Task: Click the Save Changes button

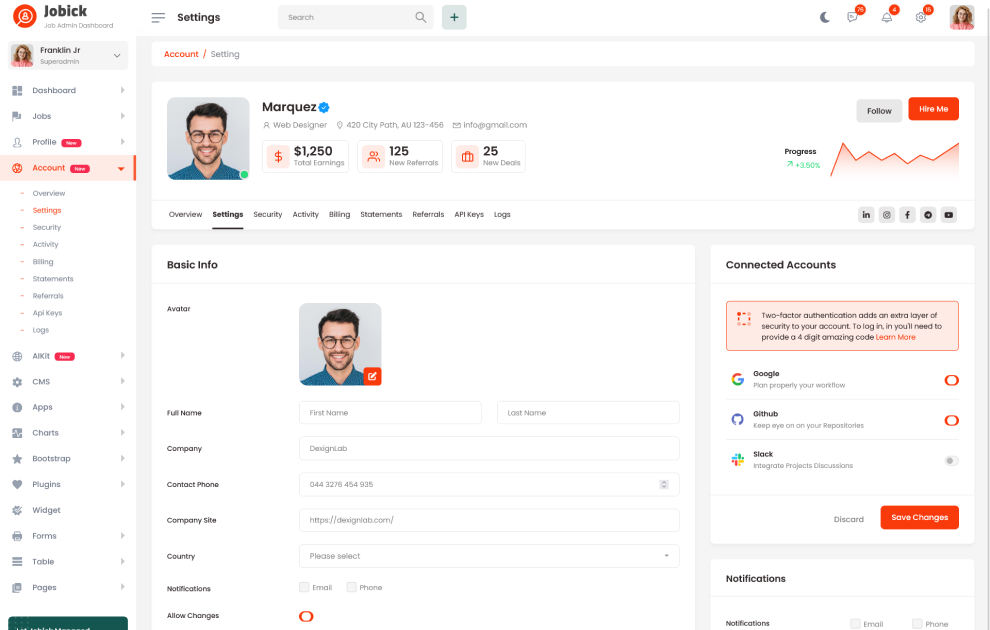Action: 919,517
